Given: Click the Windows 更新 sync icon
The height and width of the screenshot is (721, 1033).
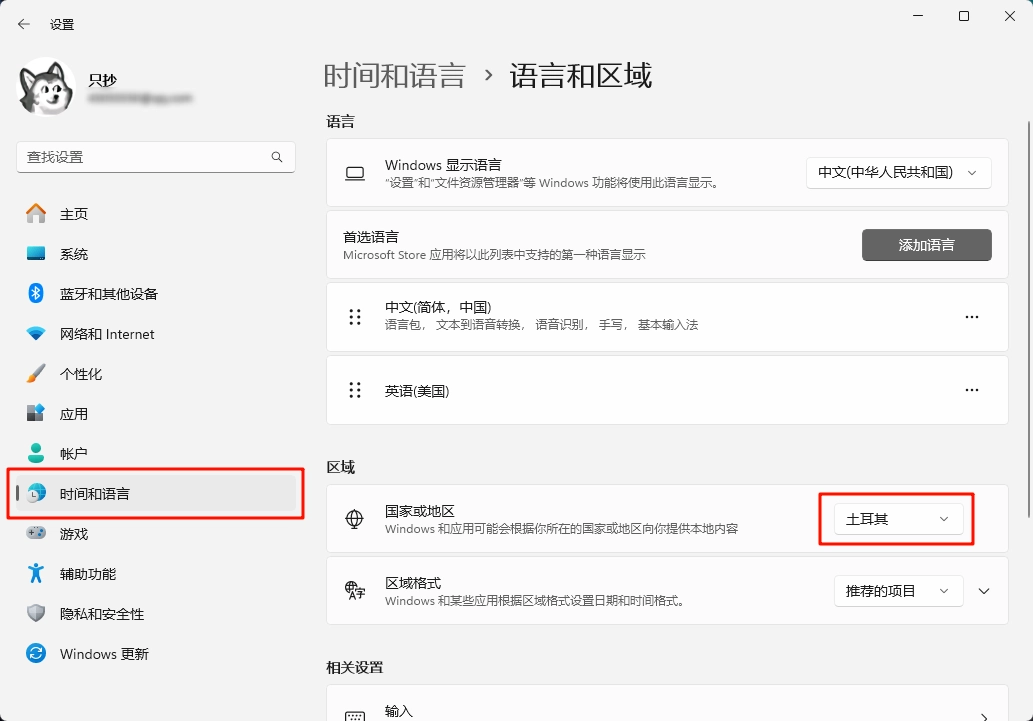Looking at the screenshot, I should pyautogui.click(x=36, y=654).
